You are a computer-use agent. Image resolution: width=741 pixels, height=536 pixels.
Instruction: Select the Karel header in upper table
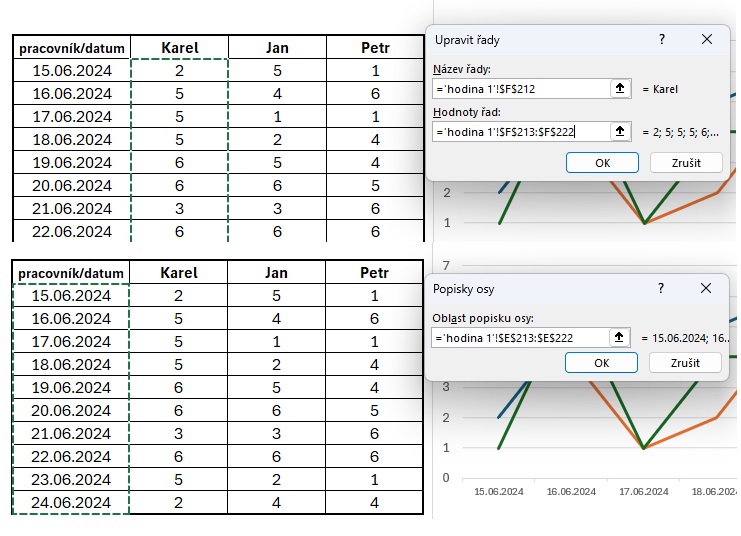[x=180, y=47]
